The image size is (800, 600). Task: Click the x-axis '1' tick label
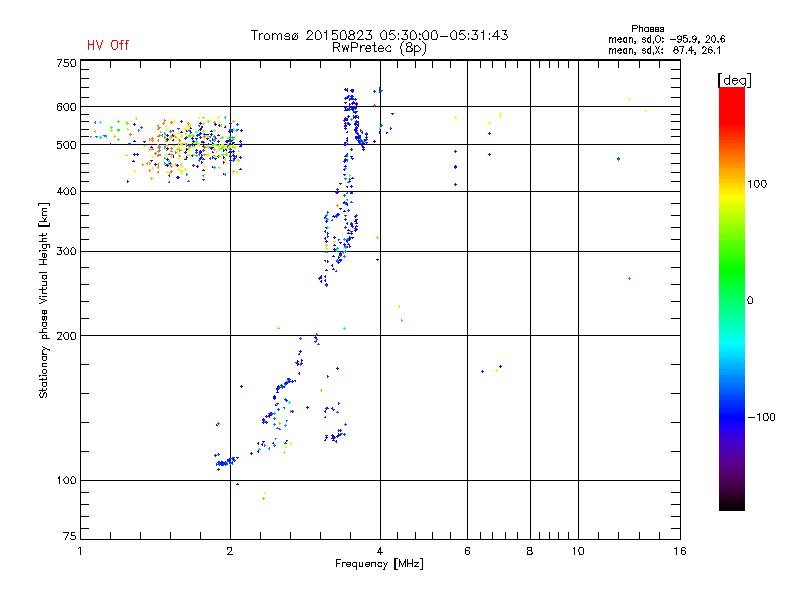80,551
